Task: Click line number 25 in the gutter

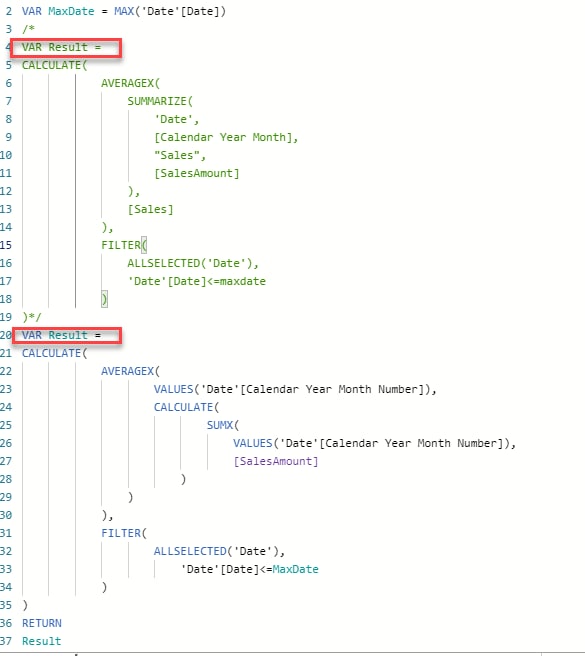Action: pos(6,425)
